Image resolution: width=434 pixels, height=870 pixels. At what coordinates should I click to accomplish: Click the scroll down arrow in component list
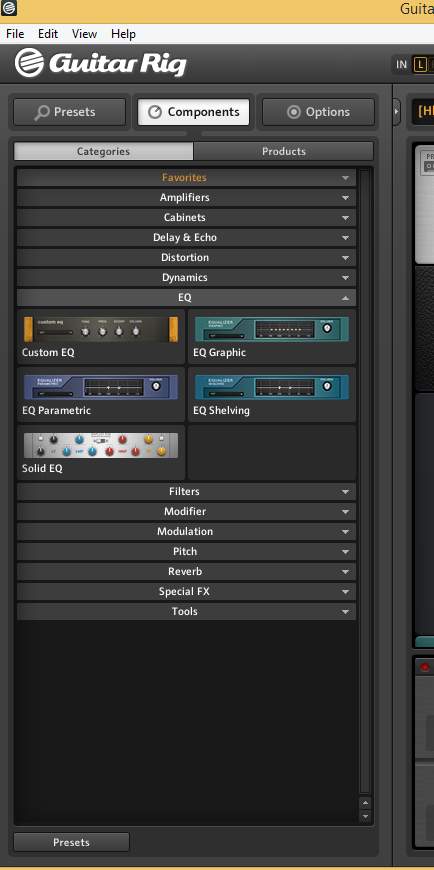coord(365,816)
